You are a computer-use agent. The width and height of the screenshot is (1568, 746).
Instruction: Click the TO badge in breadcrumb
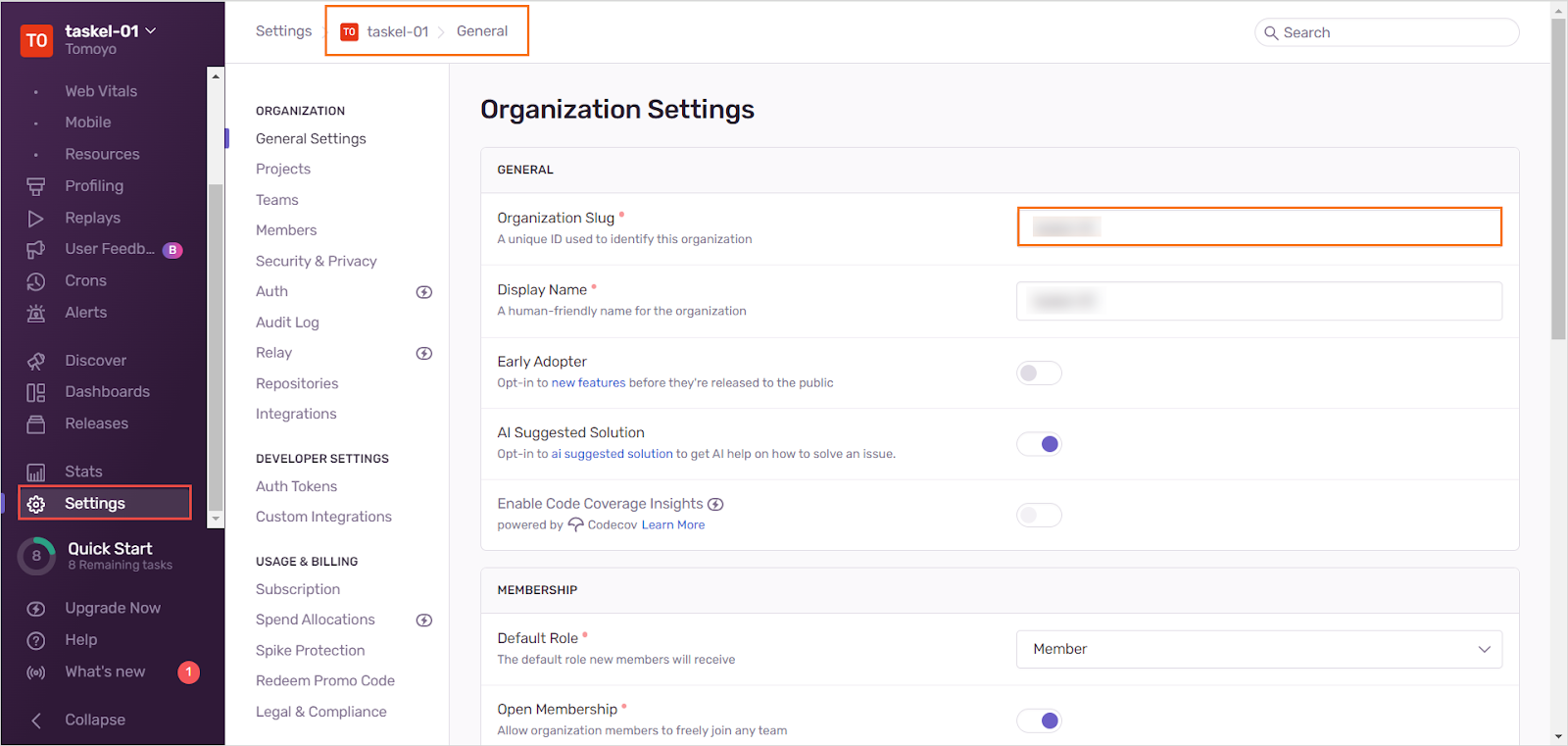pos(349,32)
